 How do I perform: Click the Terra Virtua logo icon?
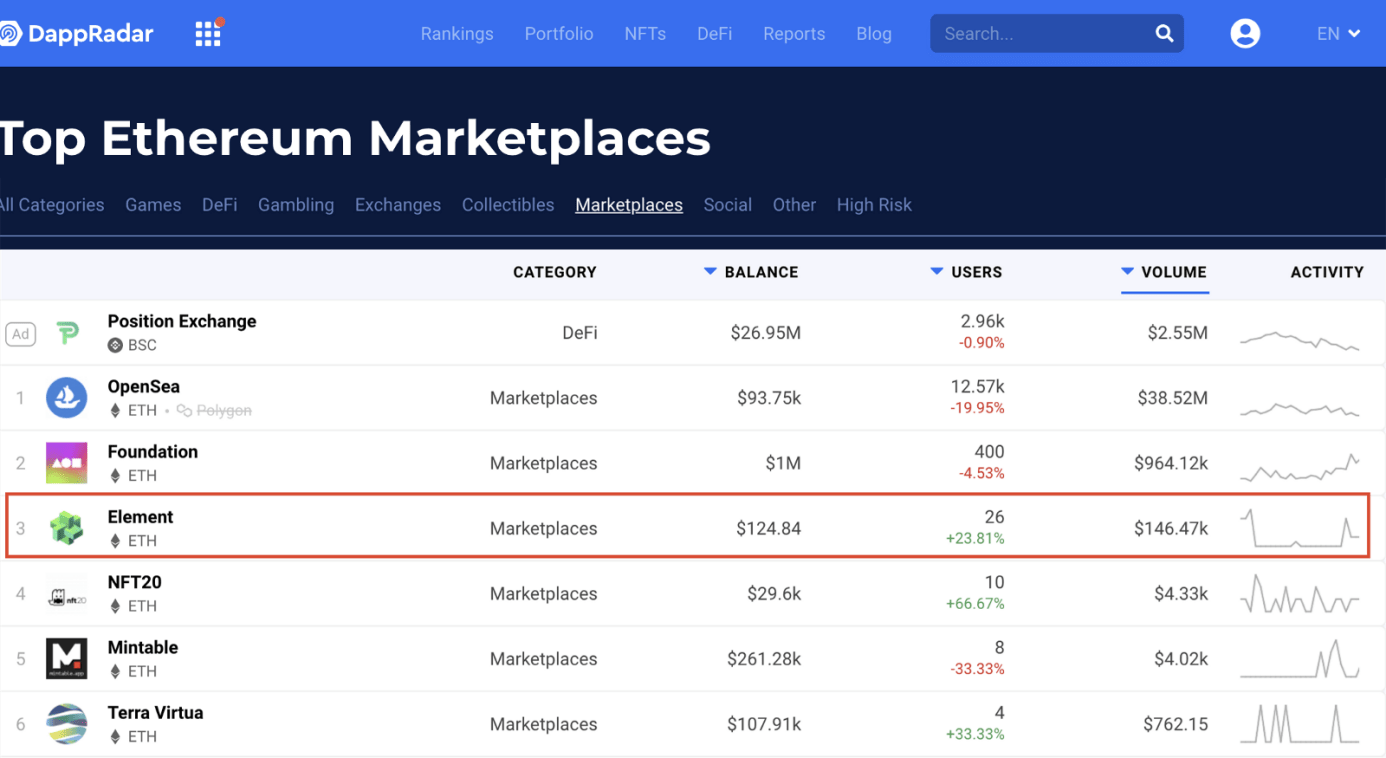coord(67,724)
